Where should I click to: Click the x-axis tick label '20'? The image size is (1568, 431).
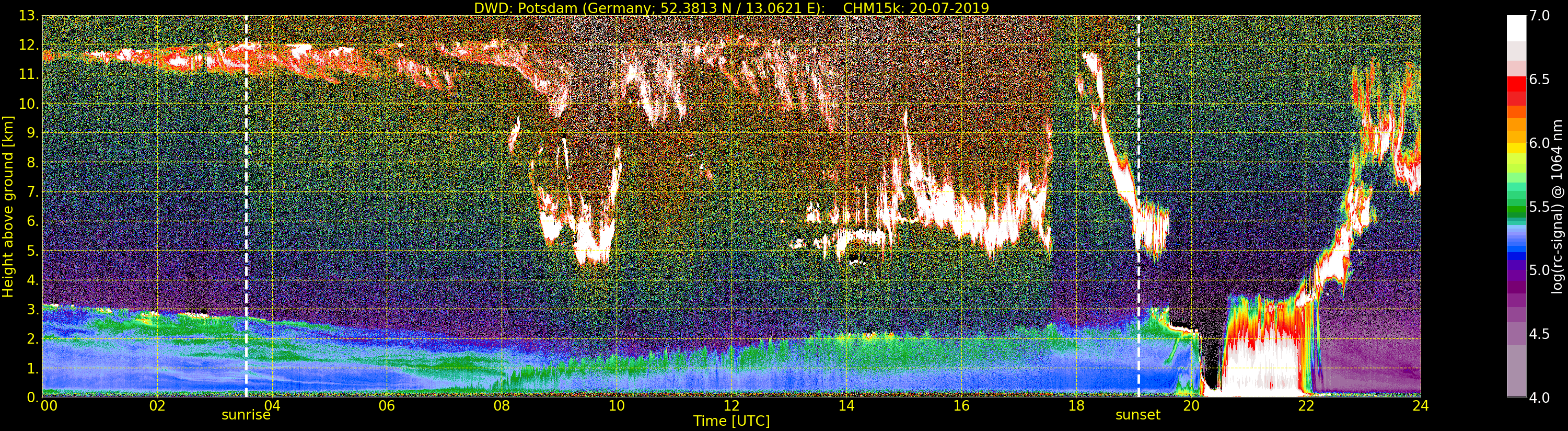click(x=1191, y=405)
